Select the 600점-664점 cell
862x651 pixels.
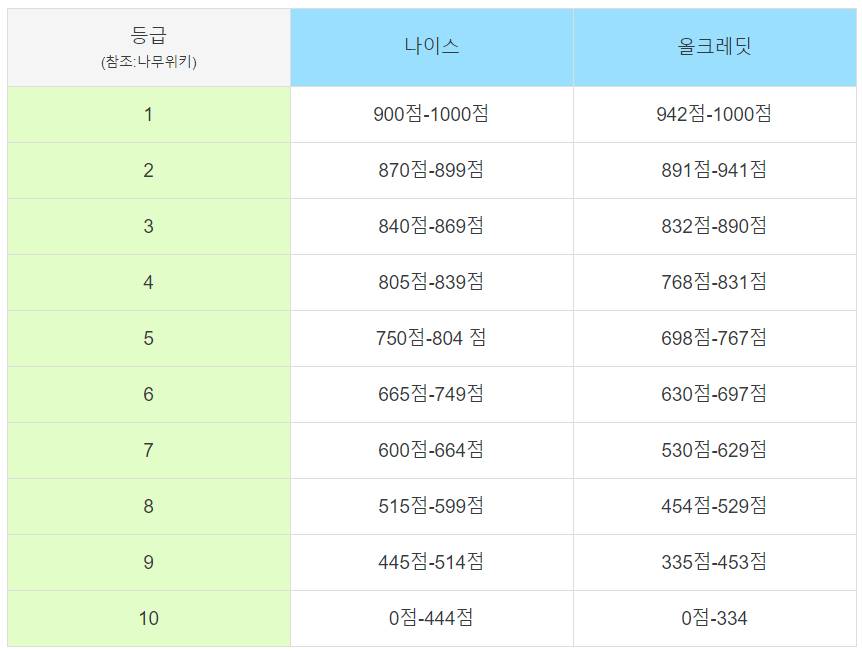[432, 451]
